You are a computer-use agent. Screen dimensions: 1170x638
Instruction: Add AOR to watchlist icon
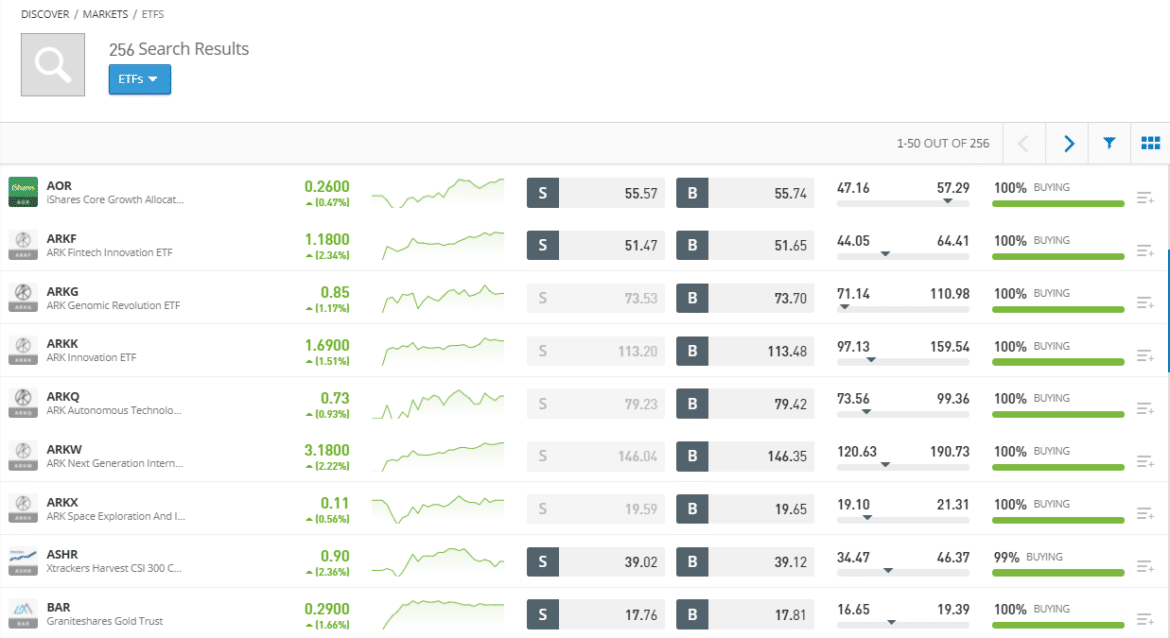click(x=1145, y=198)
